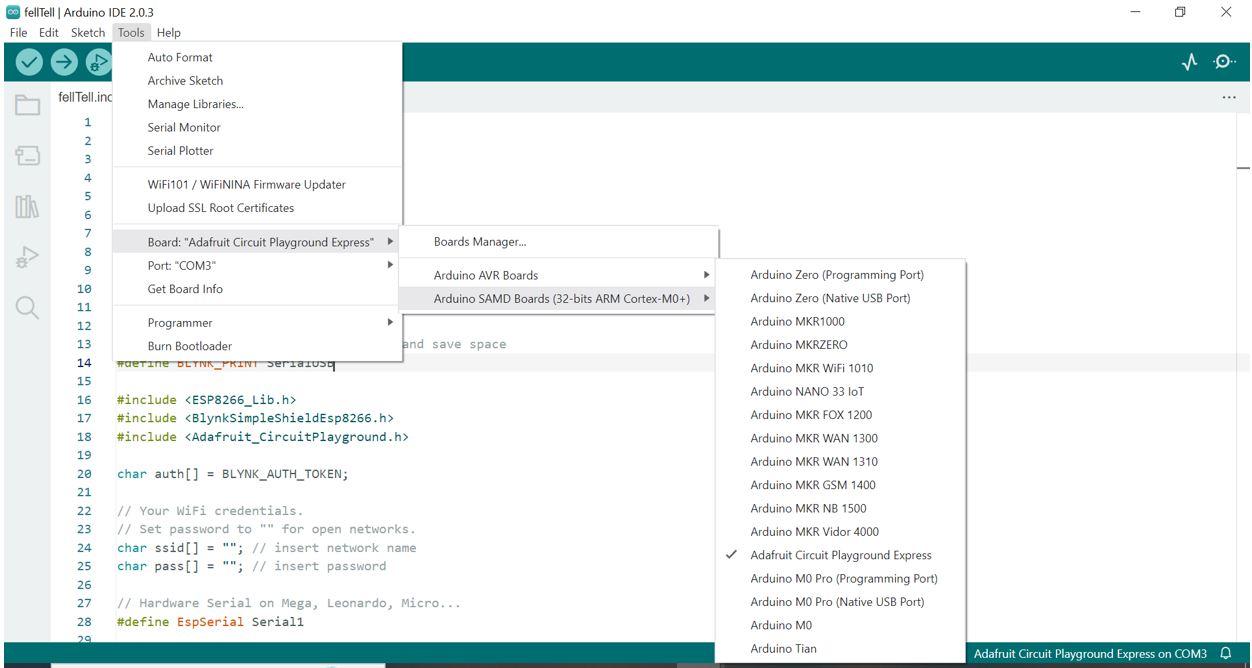Screen dimensions: 1252x668
Task: Select Arduino MKRZERO board
Action: pos(840,345)
